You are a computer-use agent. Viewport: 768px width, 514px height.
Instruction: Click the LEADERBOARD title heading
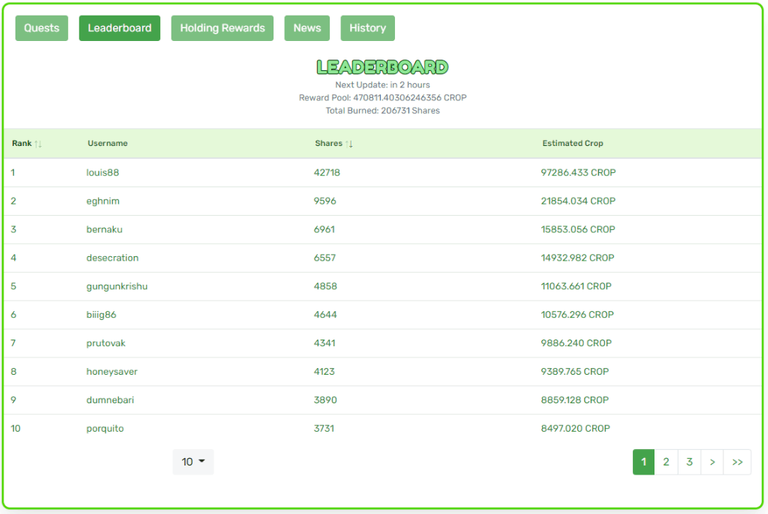[x=383, y=67]
